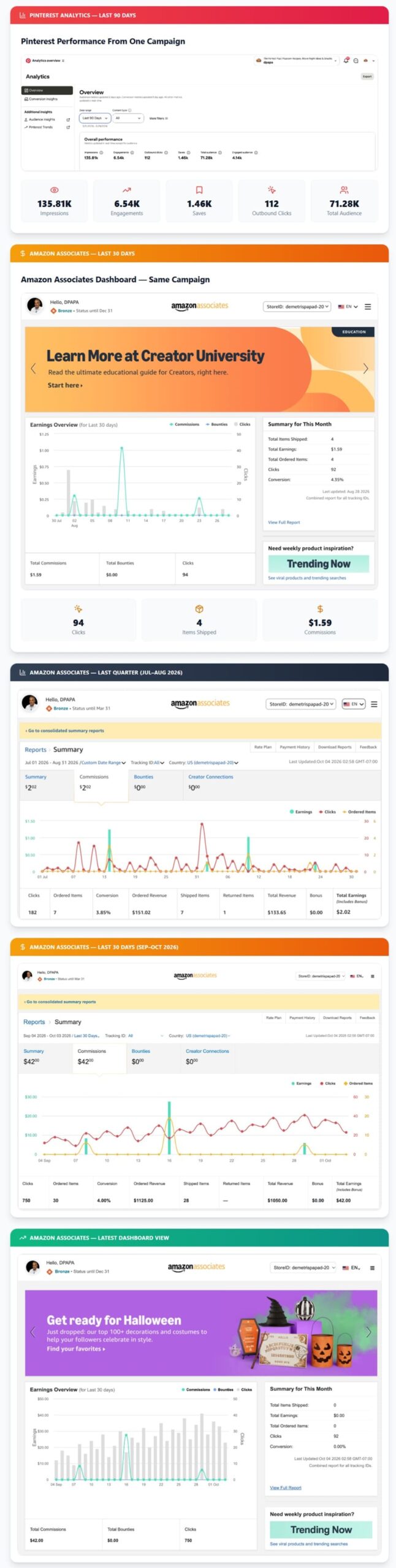Image resolution: width=396 pixels, height=1568 pixels.
Task: Click the box icon on Items Shipped card
Action: pyautogui.click(x=199, y=609)
